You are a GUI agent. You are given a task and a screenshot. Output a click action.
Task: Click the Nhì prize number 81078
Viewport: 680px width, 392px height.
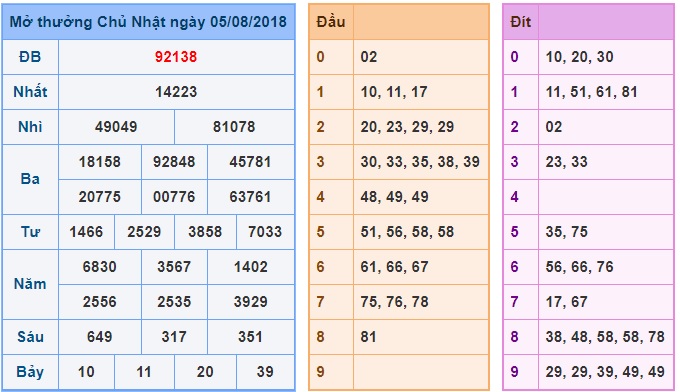(x=234, y=127)
